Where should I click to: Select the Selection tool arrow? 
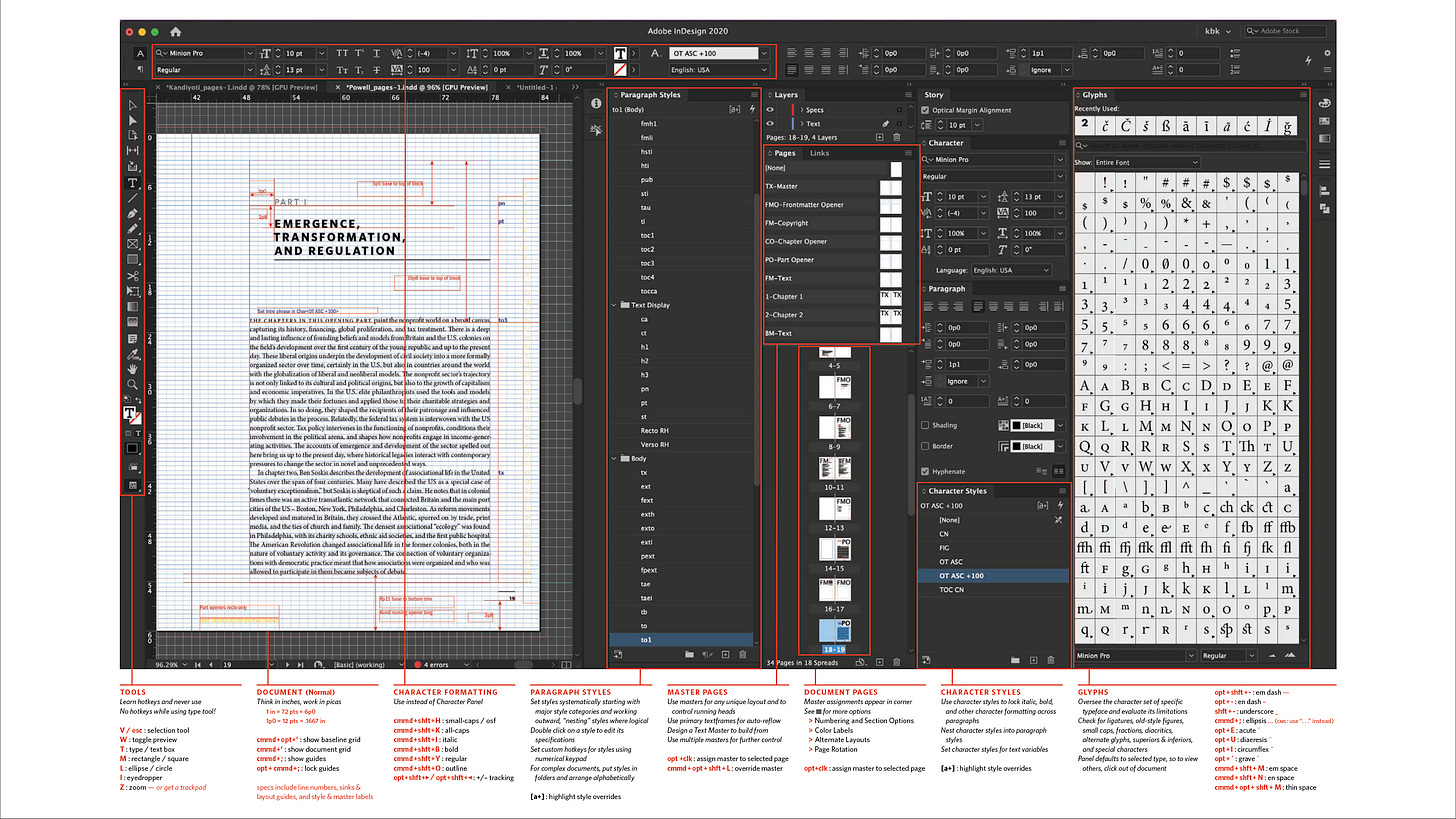(x=132, y=104)
